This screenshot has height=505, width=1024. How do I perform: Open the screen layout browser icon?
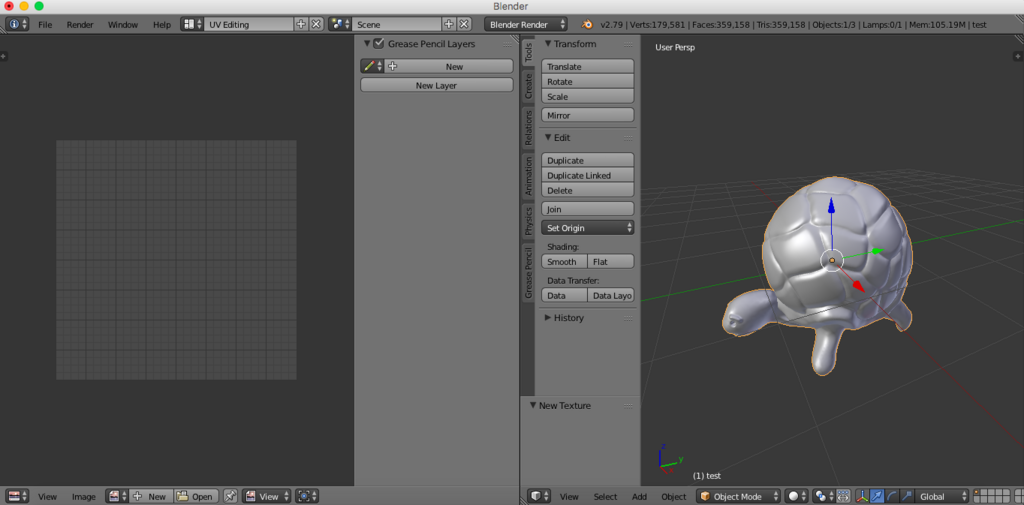click(x=192, y=24)
